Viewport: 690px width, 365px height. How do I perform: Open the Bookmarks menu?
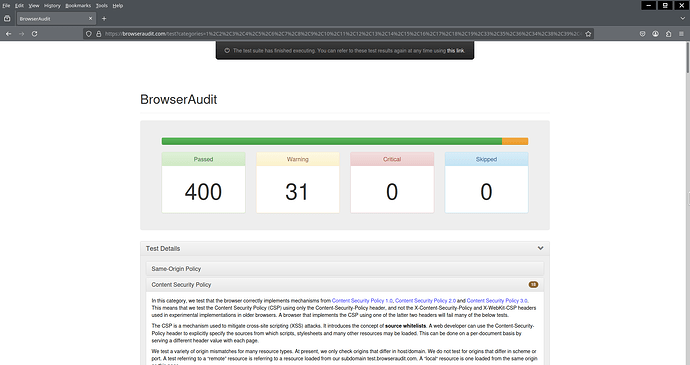pyautogui.click(x=78, y=6)
